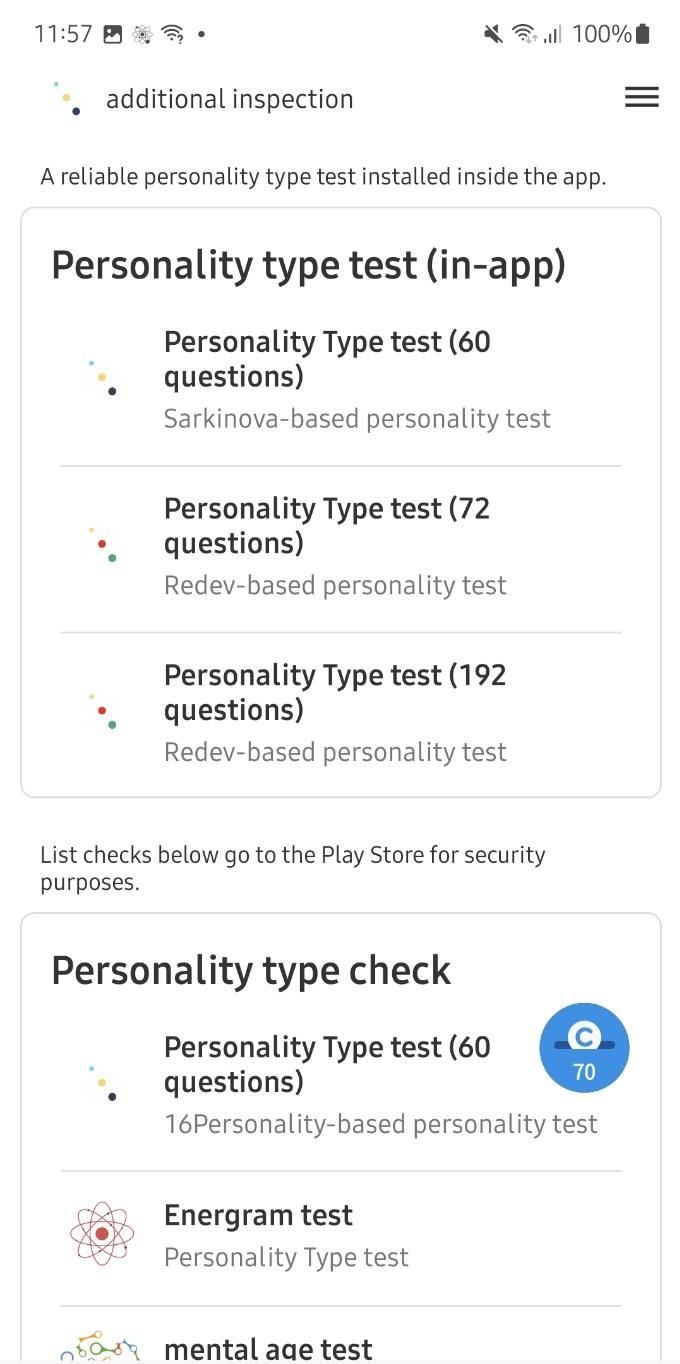Tap the muted sound icon in status bar
The image size is (680, 1364).
pos(492,34)
